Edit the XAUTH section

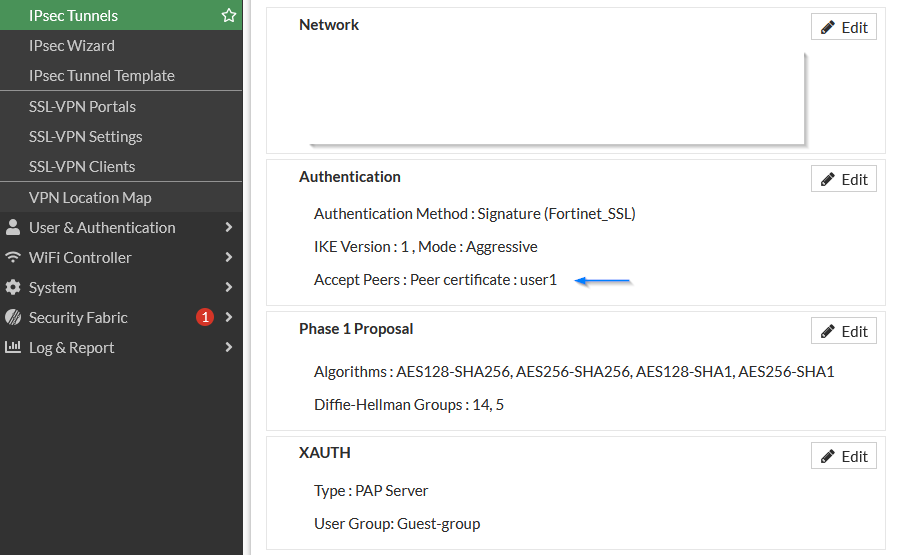[x=844, y=455]
